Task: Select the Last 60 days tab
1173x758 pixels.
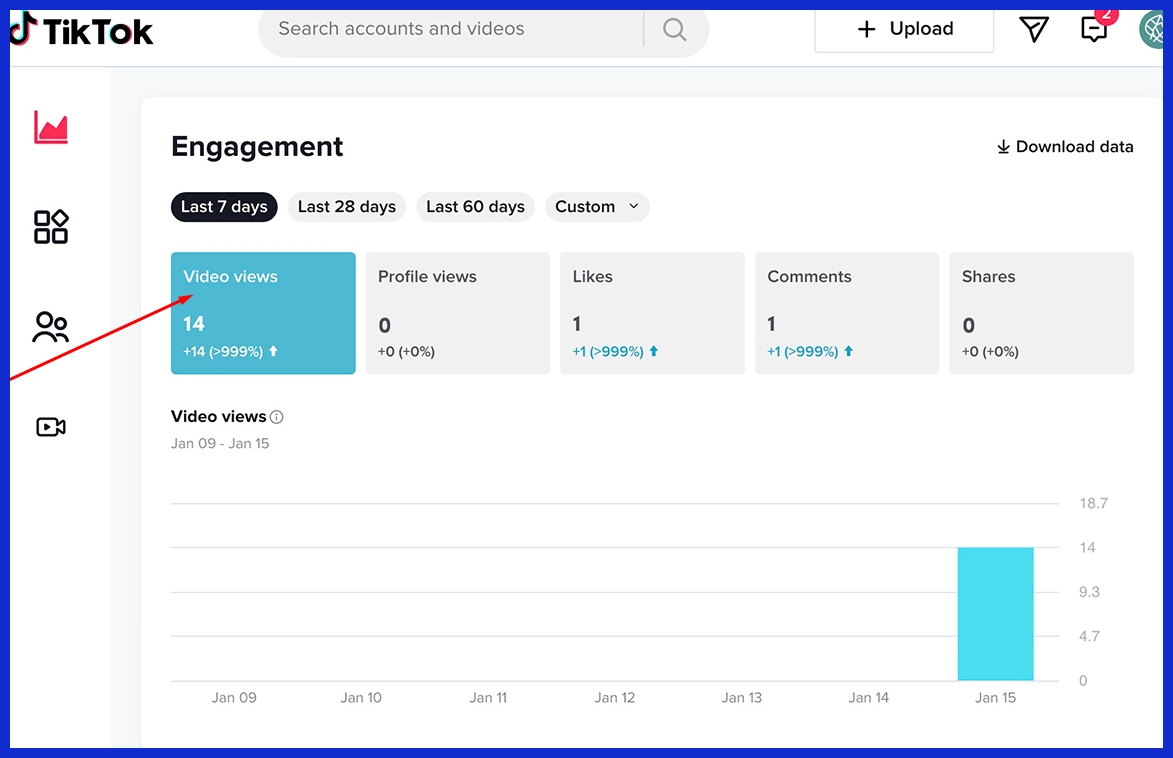Action: pyautogui.click(x=475, y=207)
